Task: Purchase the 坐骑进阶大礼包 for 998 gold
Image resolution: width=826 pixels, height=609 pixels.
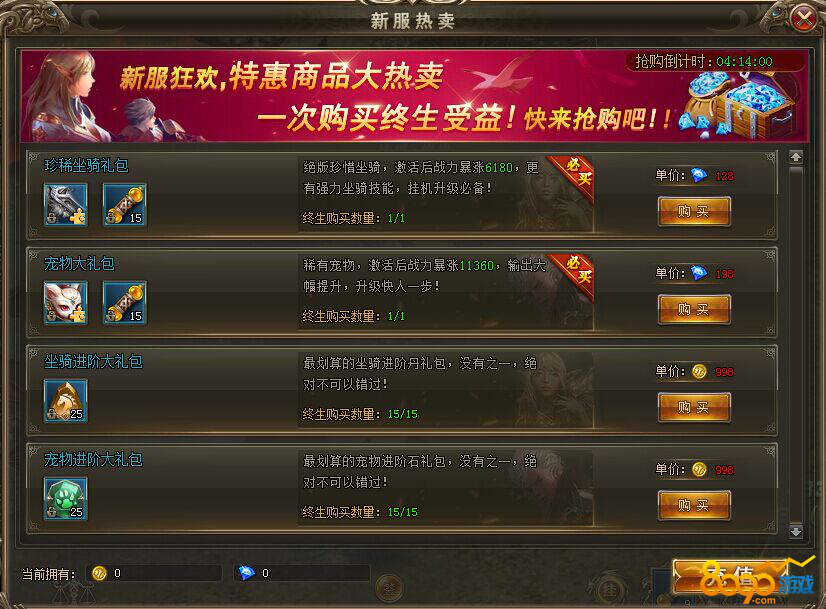Action: [x=694, y=407]
